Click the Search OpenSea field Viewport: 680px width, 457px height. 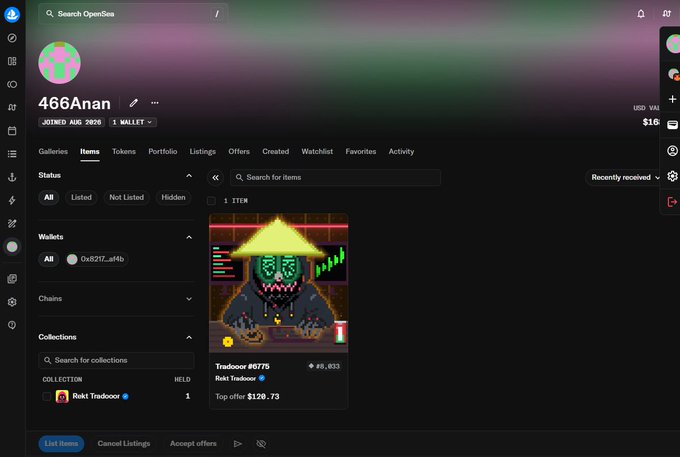[133, 14]
